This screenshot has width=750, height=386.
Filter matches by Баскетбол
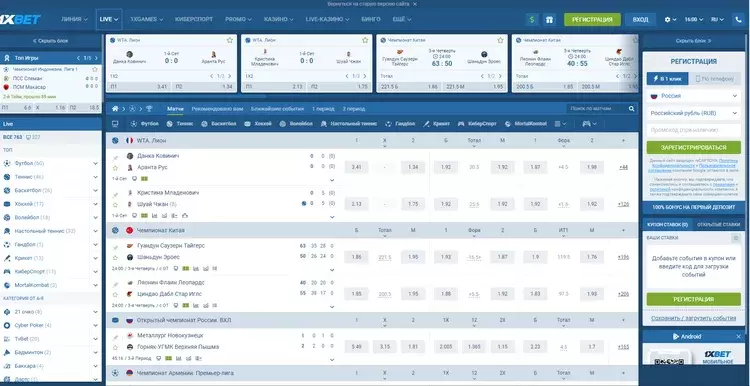219,123
